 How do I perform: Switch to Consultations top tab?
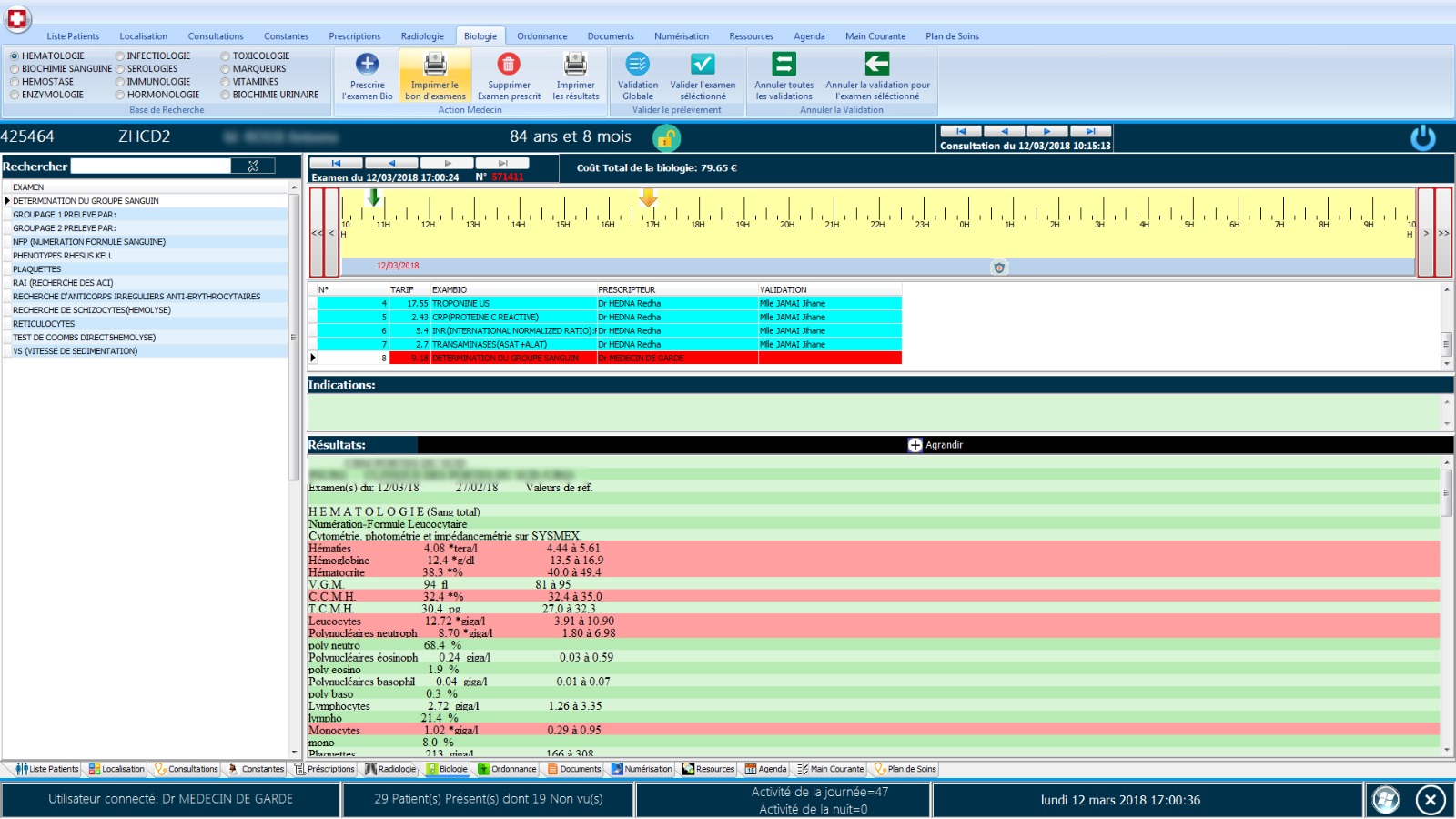click(x=216, y=36)
